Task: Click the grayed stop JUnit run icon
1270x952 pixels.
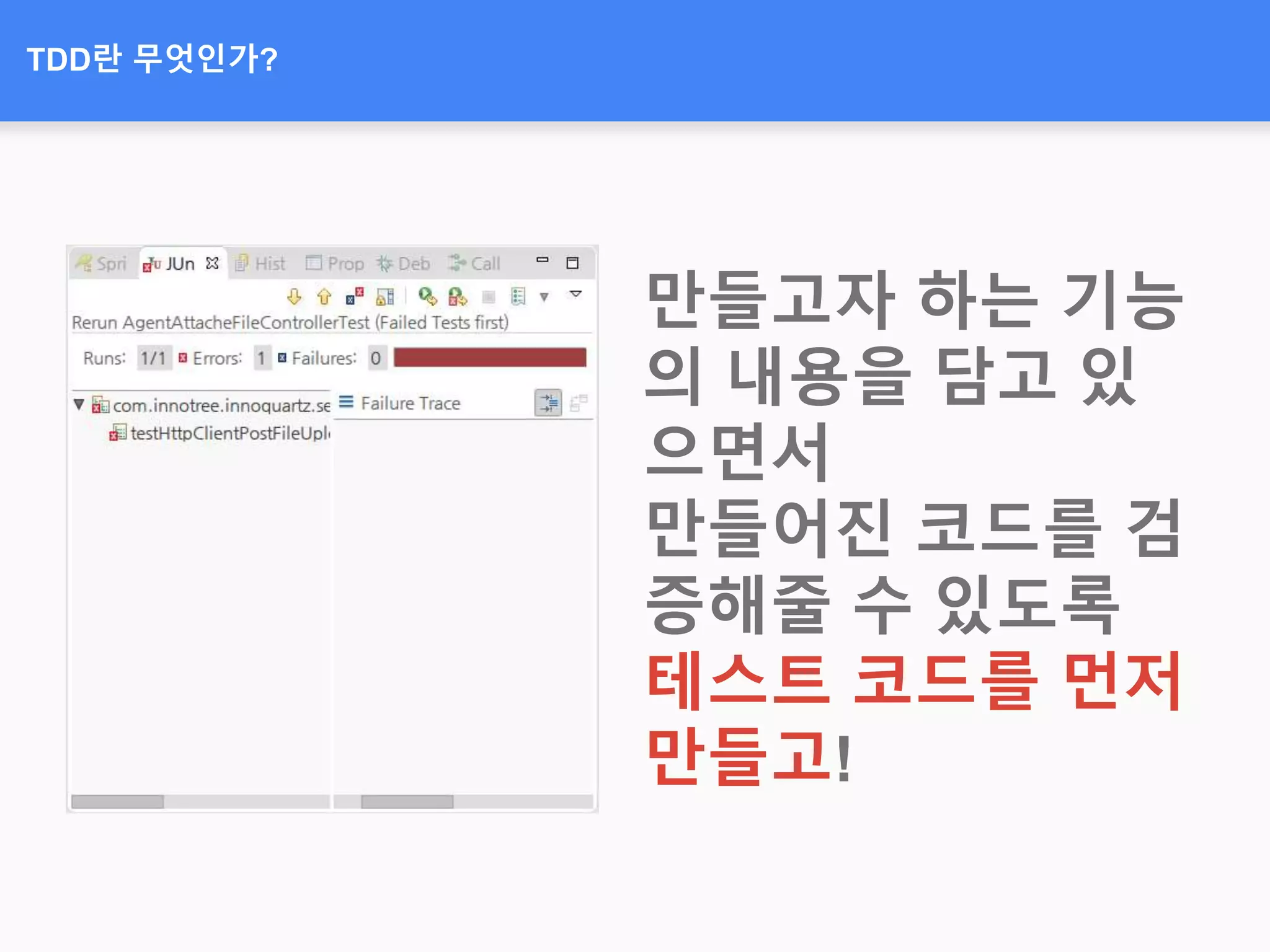Action: pos(489,297)
